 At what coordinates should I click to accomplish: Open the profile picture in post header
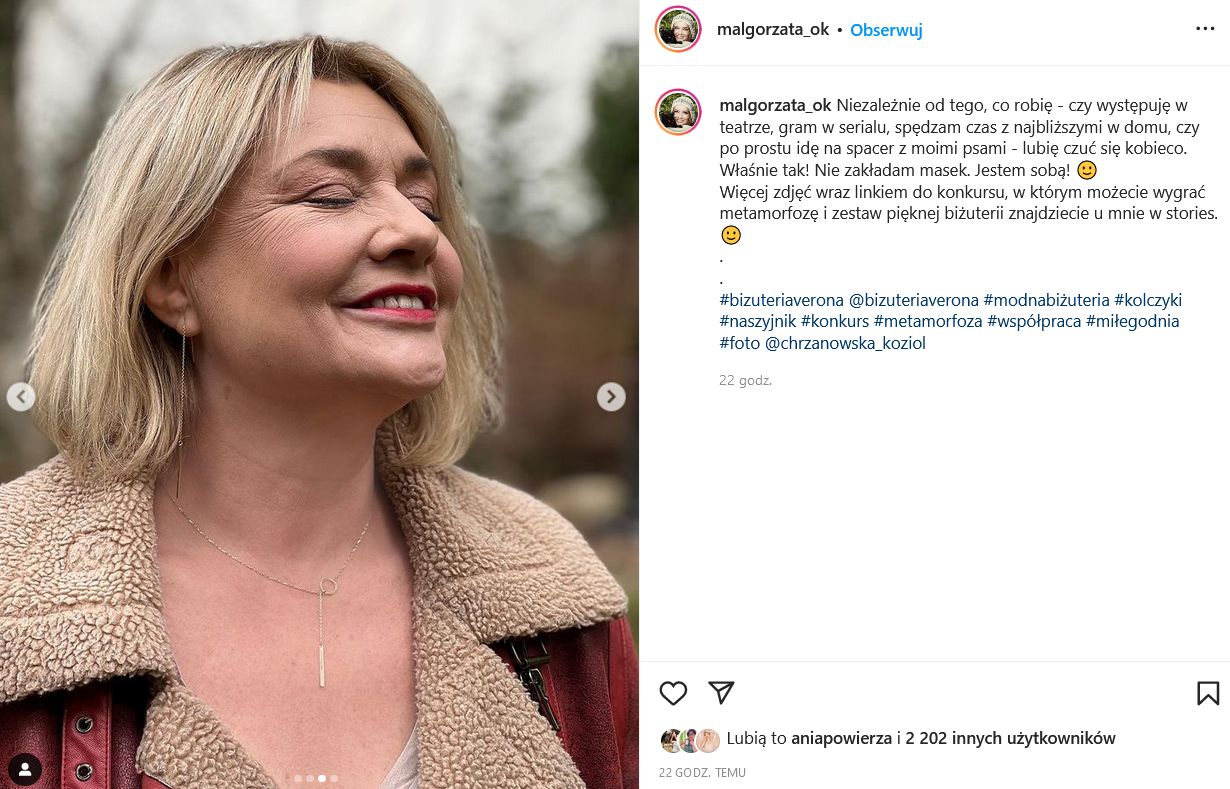(x=678, y=29)
